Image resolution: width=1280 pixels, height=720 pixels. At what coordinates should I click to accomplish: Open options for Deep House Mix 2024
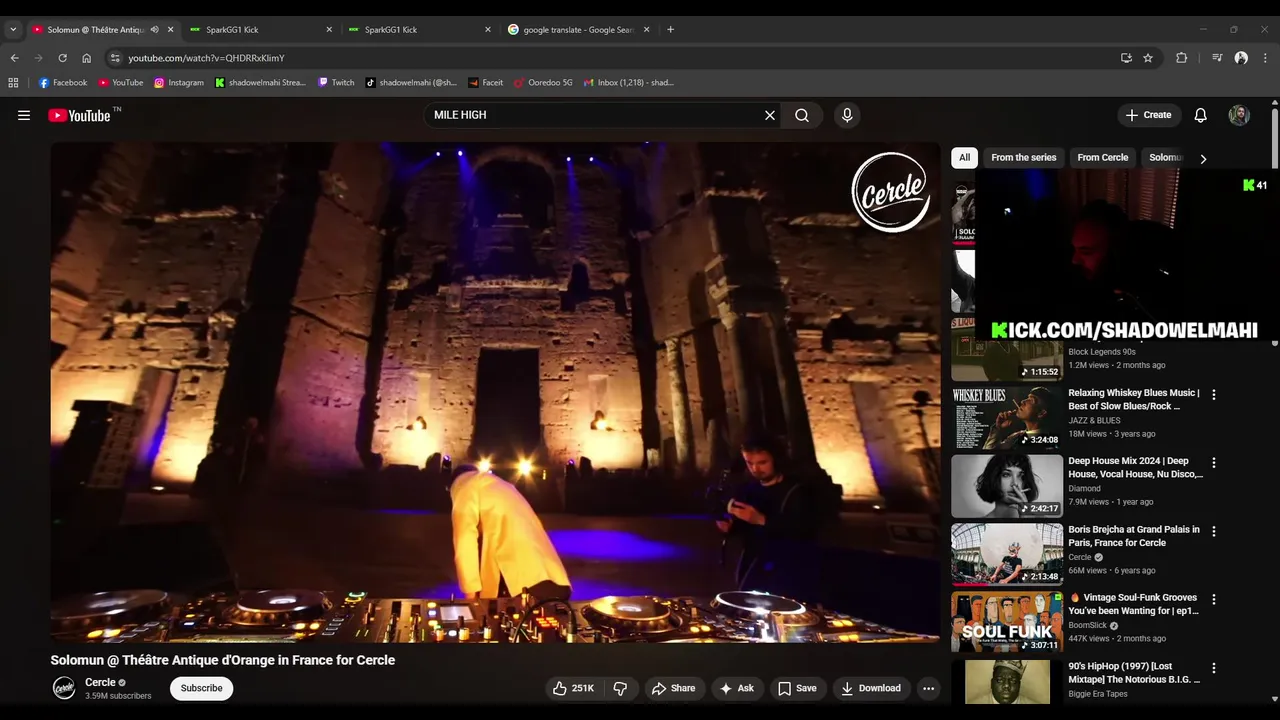point(1214,463)
